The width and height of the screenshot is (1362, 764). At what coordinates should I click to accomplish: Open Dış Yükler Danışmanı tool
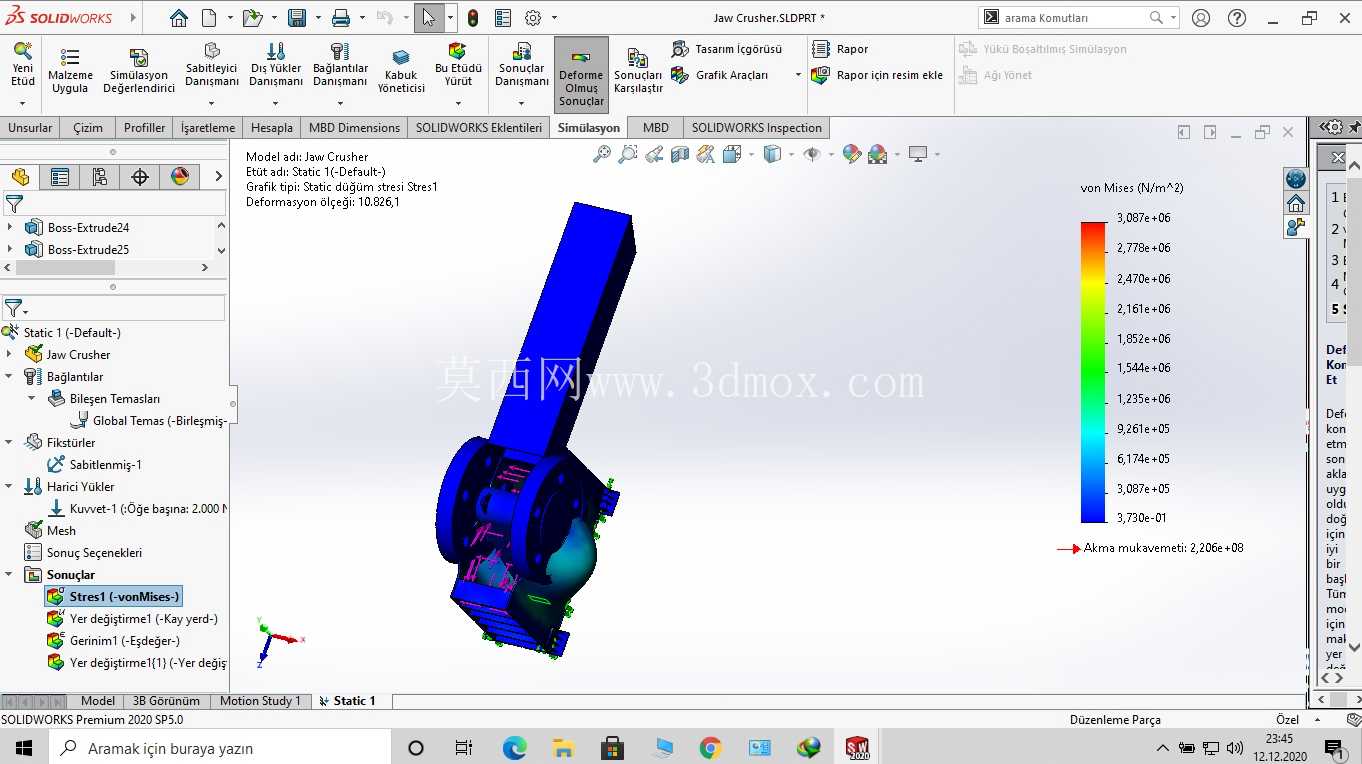coord(276,66)
